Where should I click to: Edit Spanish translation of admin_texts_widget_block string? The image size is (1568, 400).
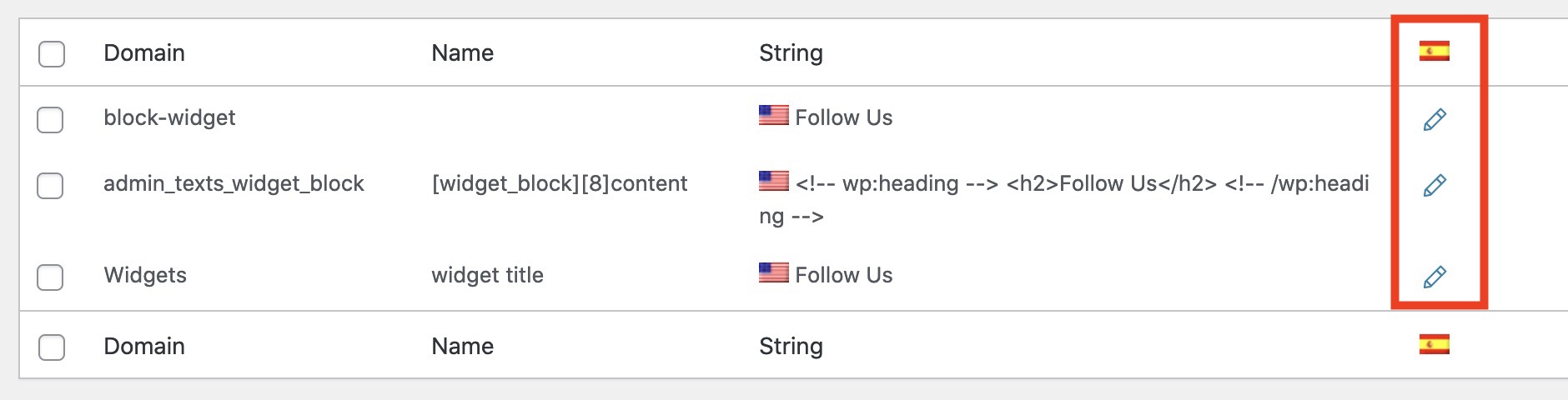click(x=1435, y=185)
